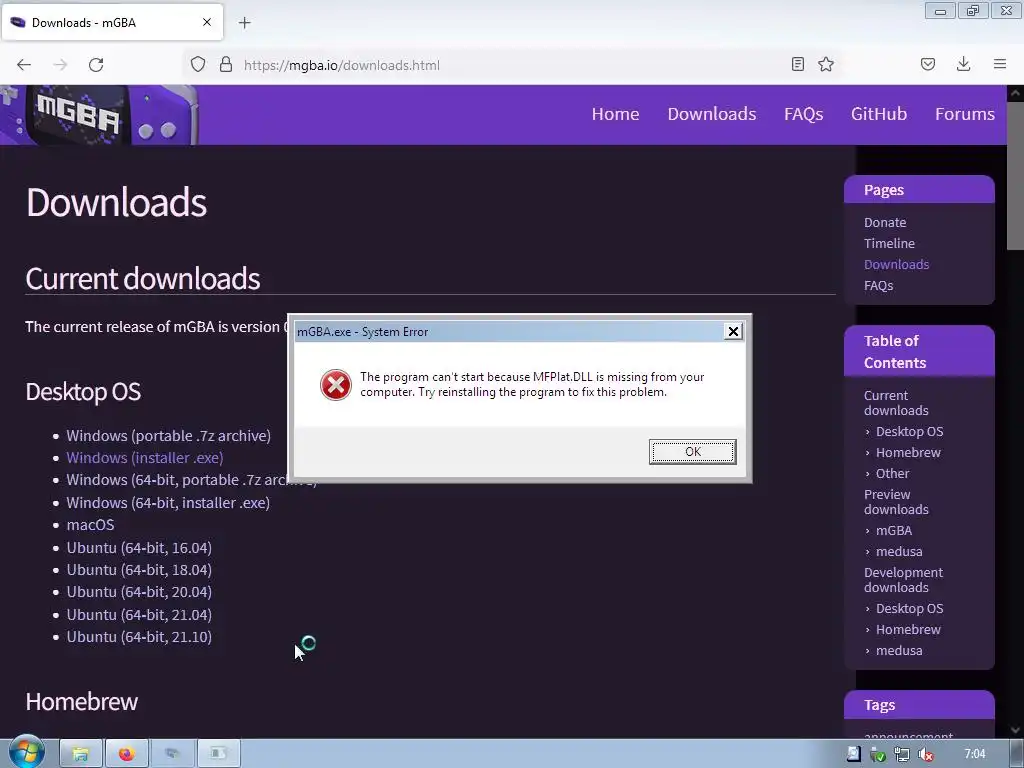Jump to Current downloads in contents
The height and width of the screenshot is (768, 1024).
coord(896,403)
